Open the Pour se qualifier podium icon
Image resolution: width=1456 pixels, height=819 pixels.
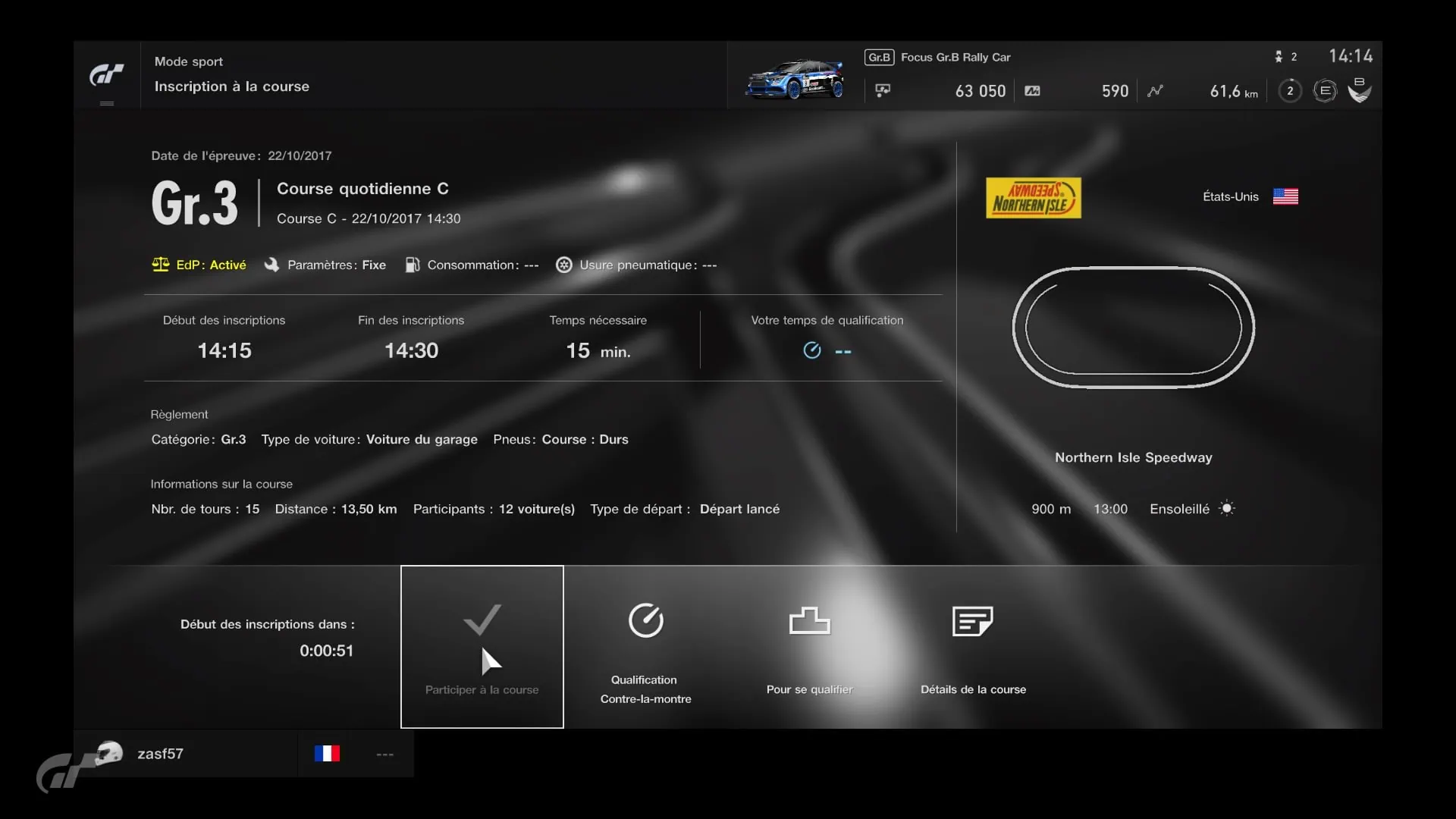click(x=809, y=620)
